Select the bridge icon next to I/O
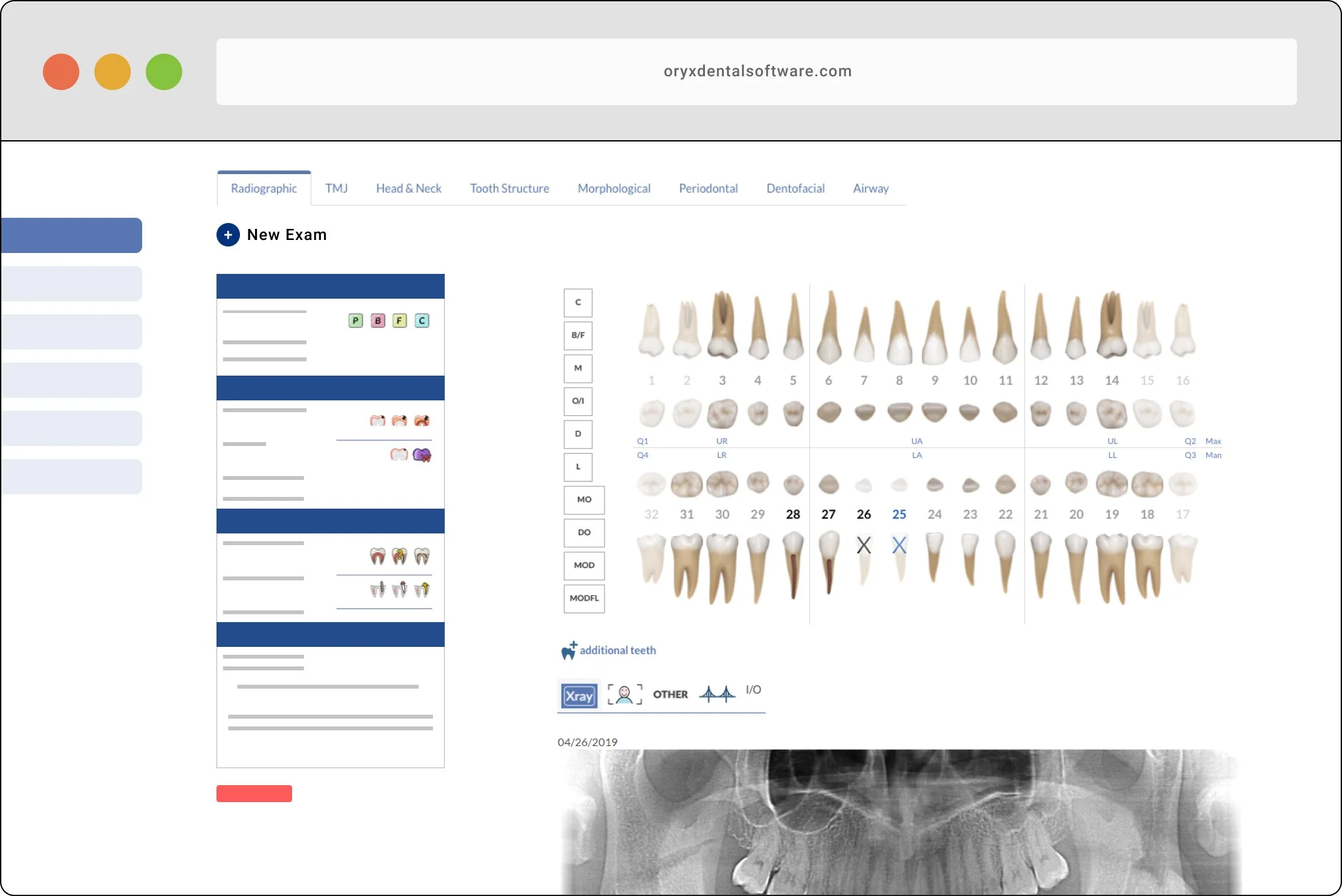 tap(718, 693)
